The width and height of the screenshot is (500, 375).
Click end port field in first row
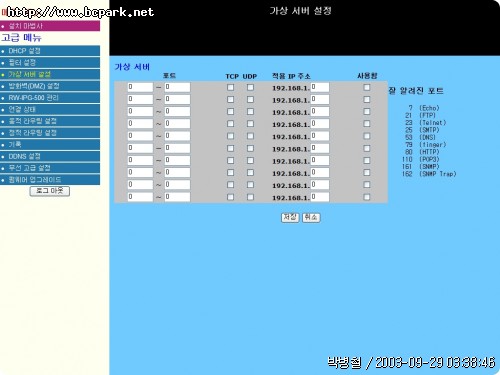coord(177,87)
